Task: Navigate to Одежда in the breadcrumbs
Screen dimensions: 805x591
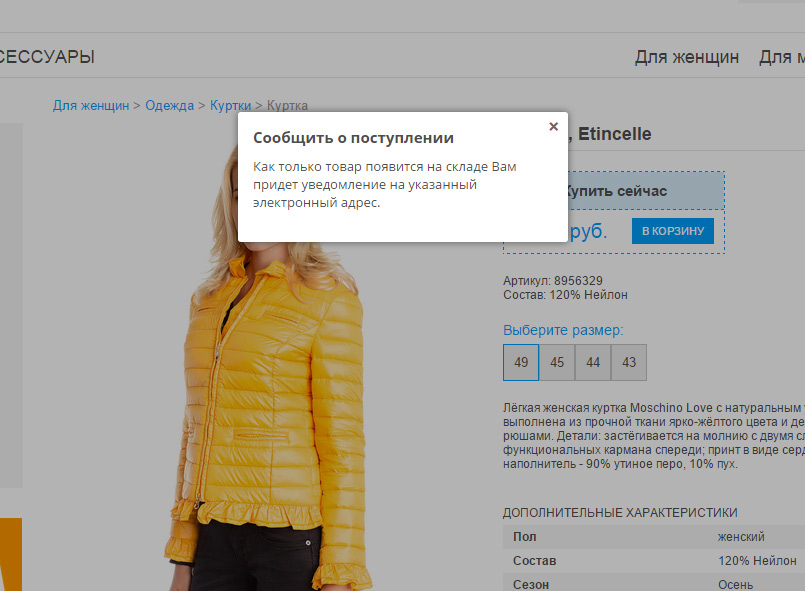Action: [x=169, y=105]
